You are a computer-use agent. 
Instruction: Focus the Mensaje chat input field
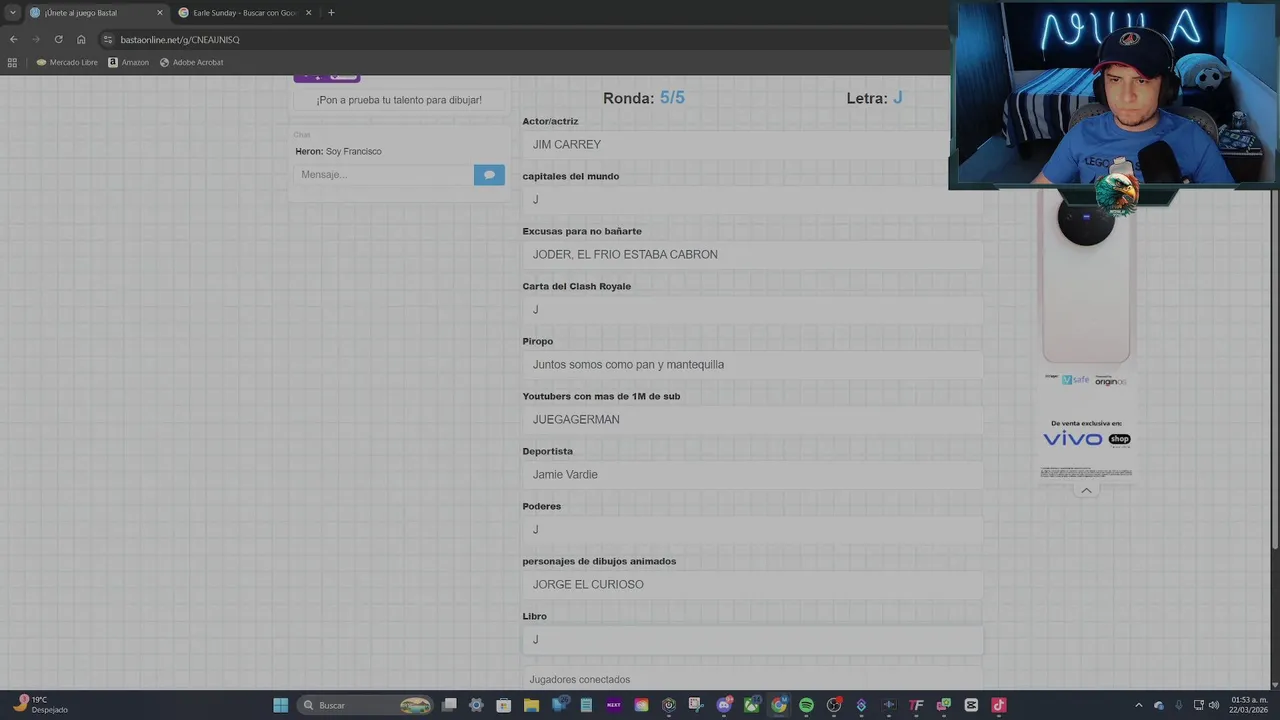pyautogui.click(x=384, y=174)
